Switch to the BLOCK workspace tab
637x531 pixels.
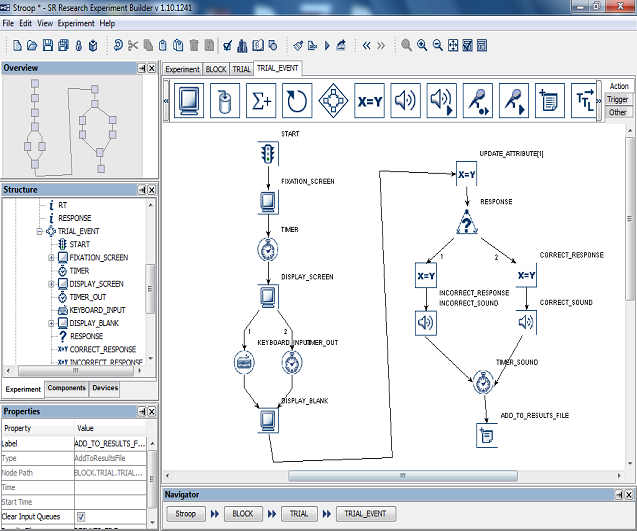216,69
